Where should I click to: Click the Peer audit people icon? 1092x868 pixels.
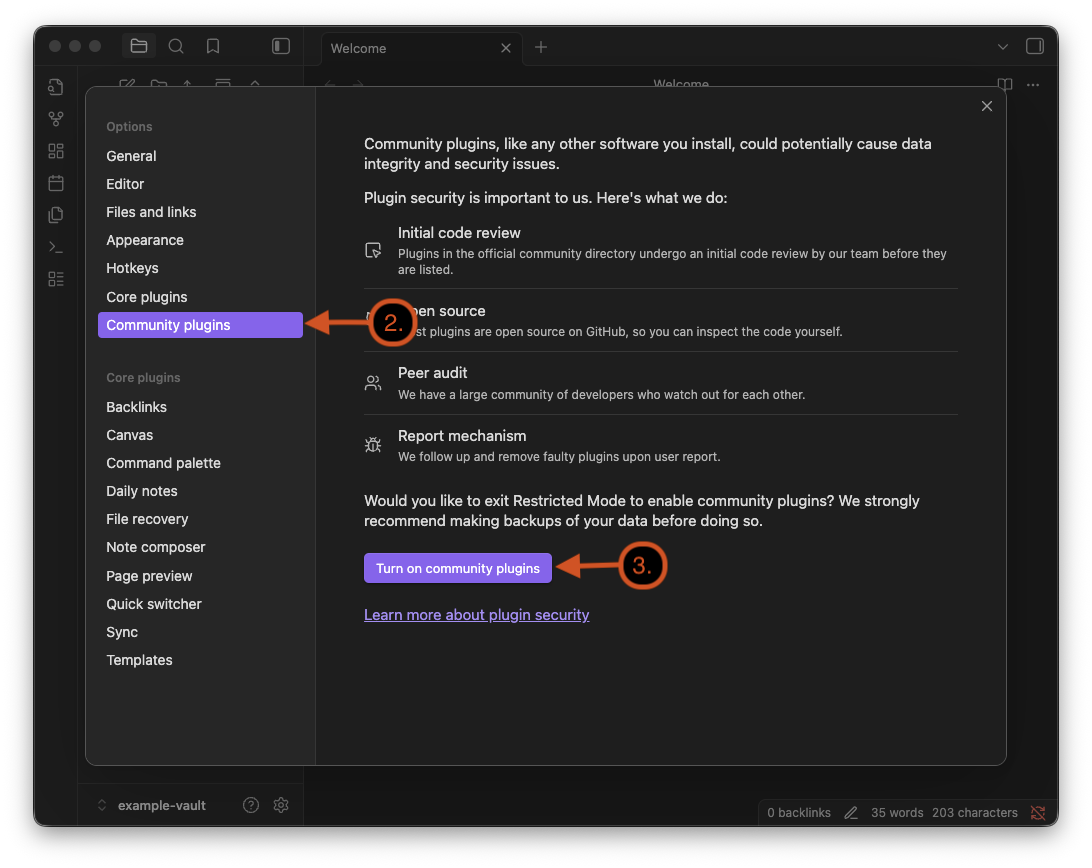373,383
